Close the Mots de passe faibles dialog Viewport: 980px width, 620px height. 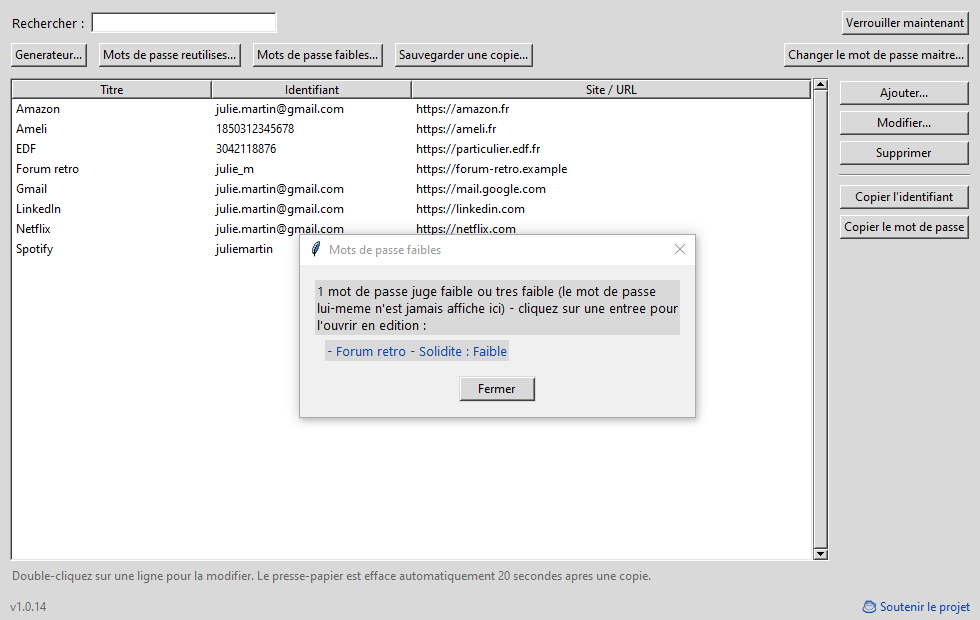point(680,249)
